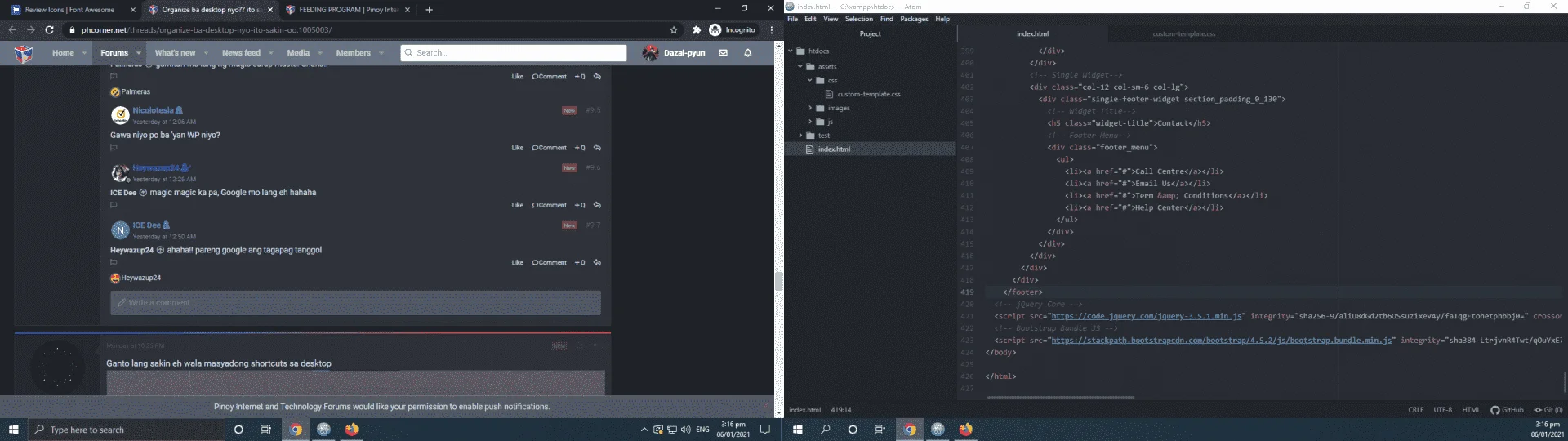The height and width of the screenshot is (441, 1568).
Task: Switch to FEEDING PROGRAM Chrome tab
Action: pyautogui.click(x=346, y=10)
